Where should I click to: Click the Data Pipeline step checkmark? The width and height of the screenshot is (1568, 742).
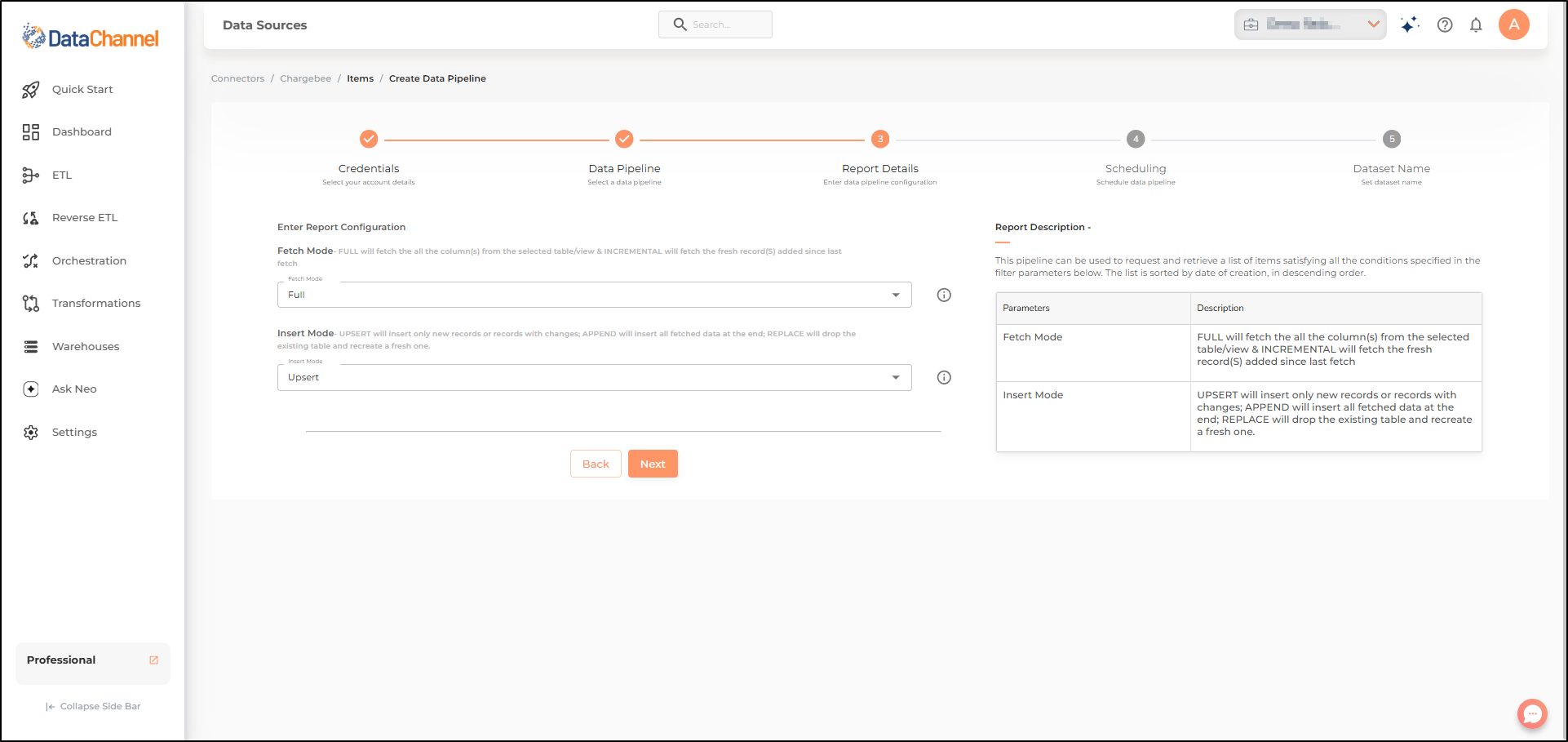tap(624, 139)
